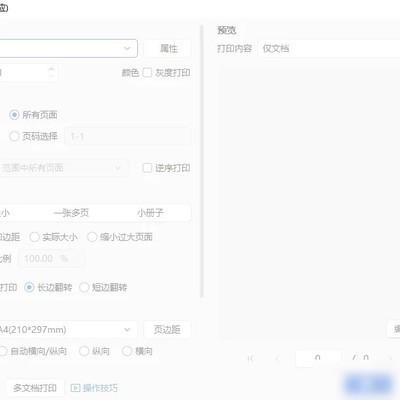Go to first preview page icon
Screen dimensions: 400x400
click(x=251, y=358)
